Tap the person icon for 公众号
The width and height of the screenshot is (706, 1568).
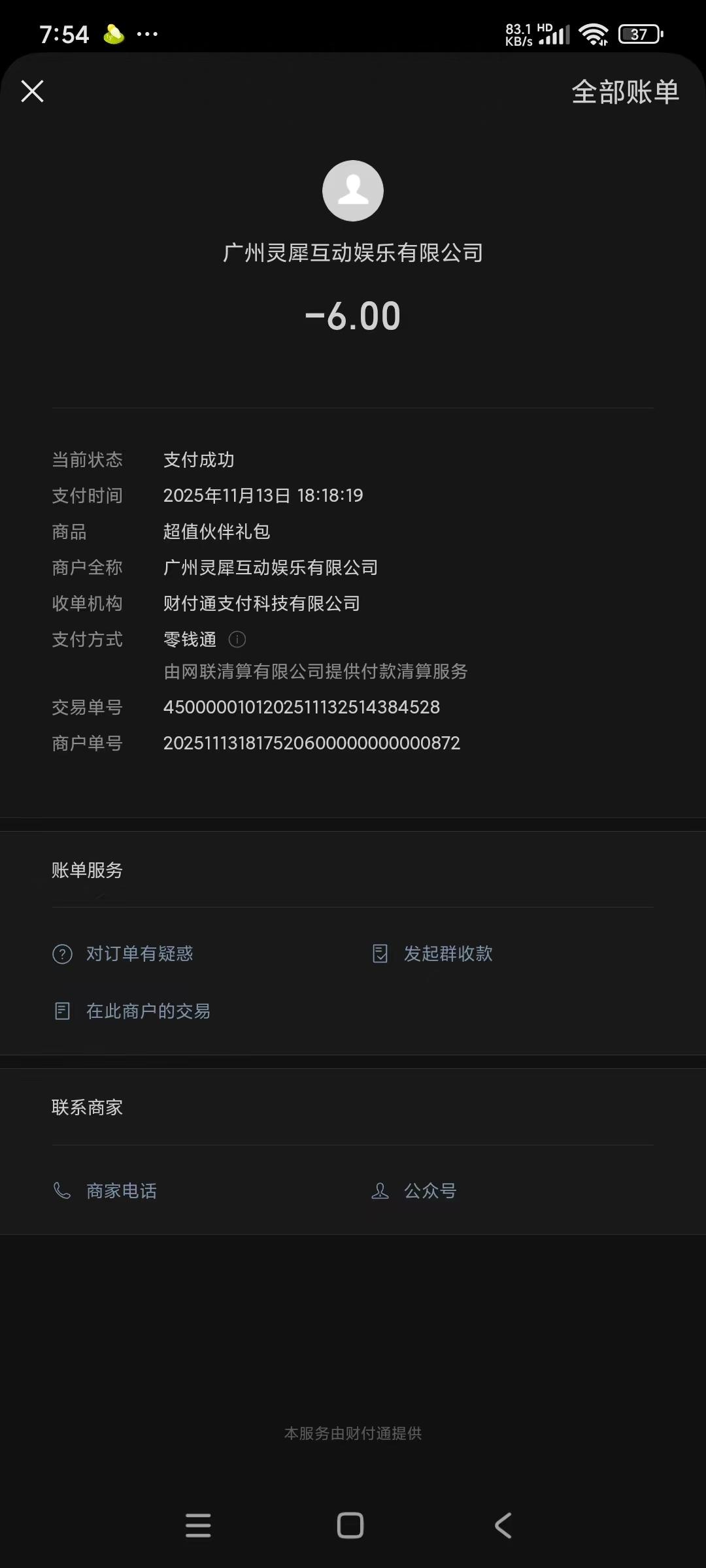[x=380, y=1191]
